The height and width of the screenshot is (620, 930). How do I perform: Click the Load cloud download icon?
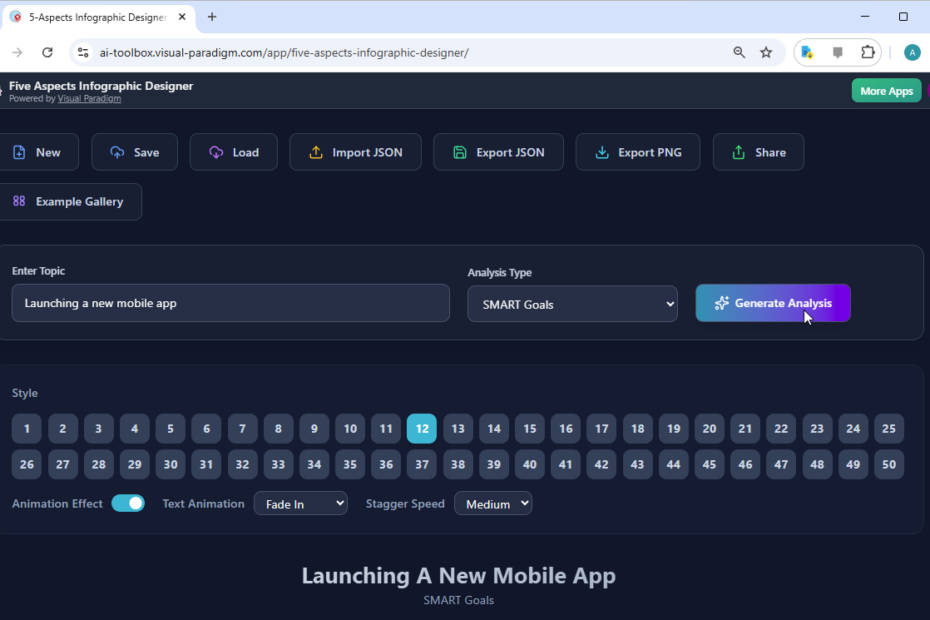click(216, 153)
